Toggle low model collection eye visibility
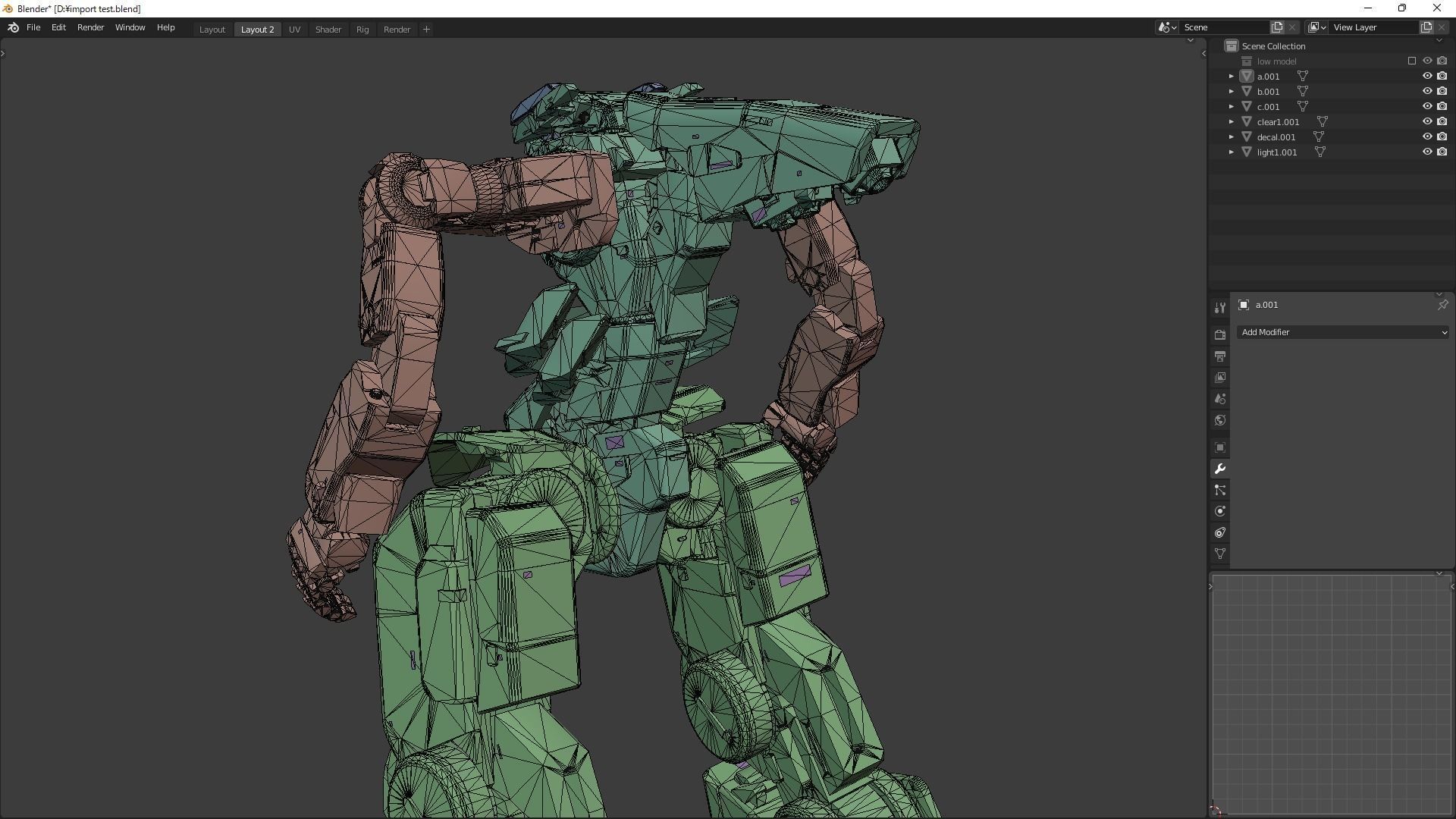 pos(1426,61)
